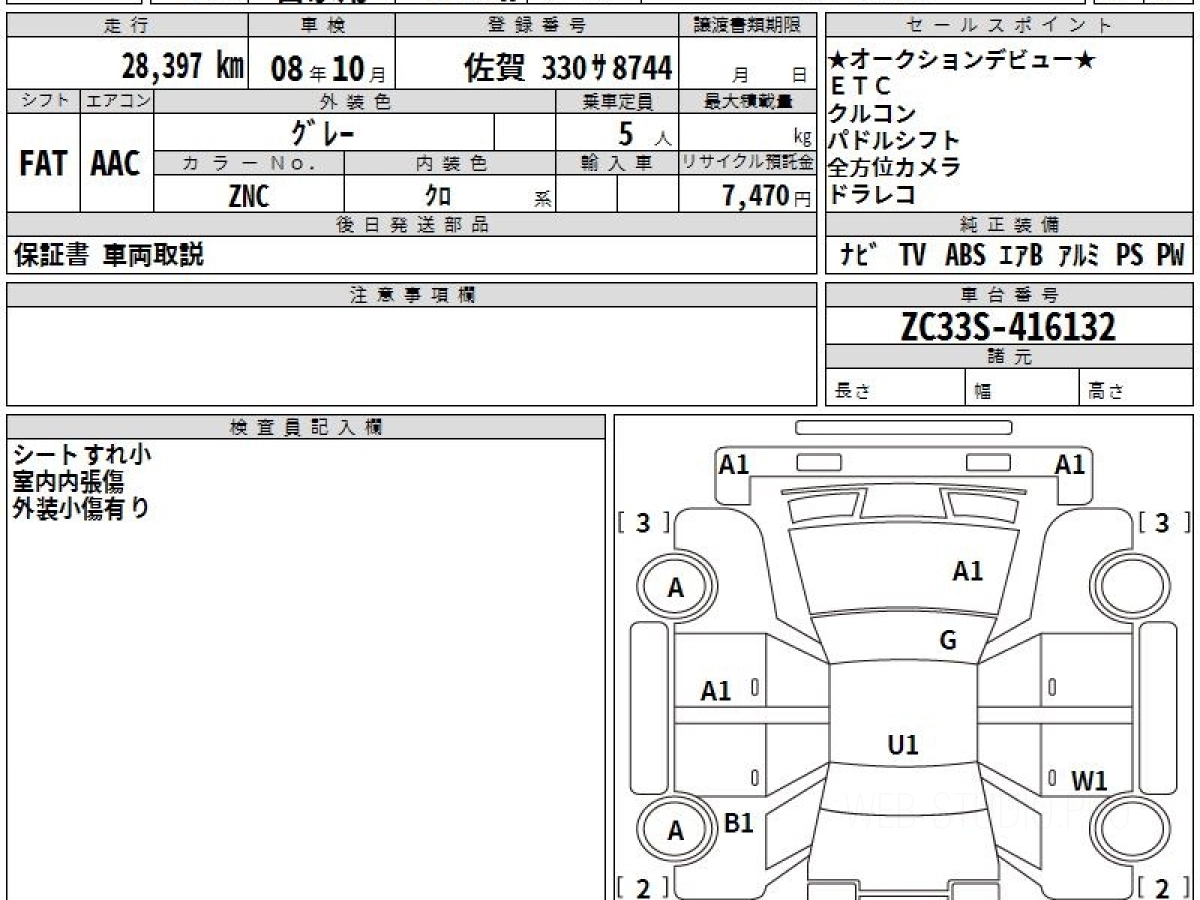This screenshot has width=1200, height=900.
Task: Click the 最大積載量 header cell
Action: click(748, 101)
